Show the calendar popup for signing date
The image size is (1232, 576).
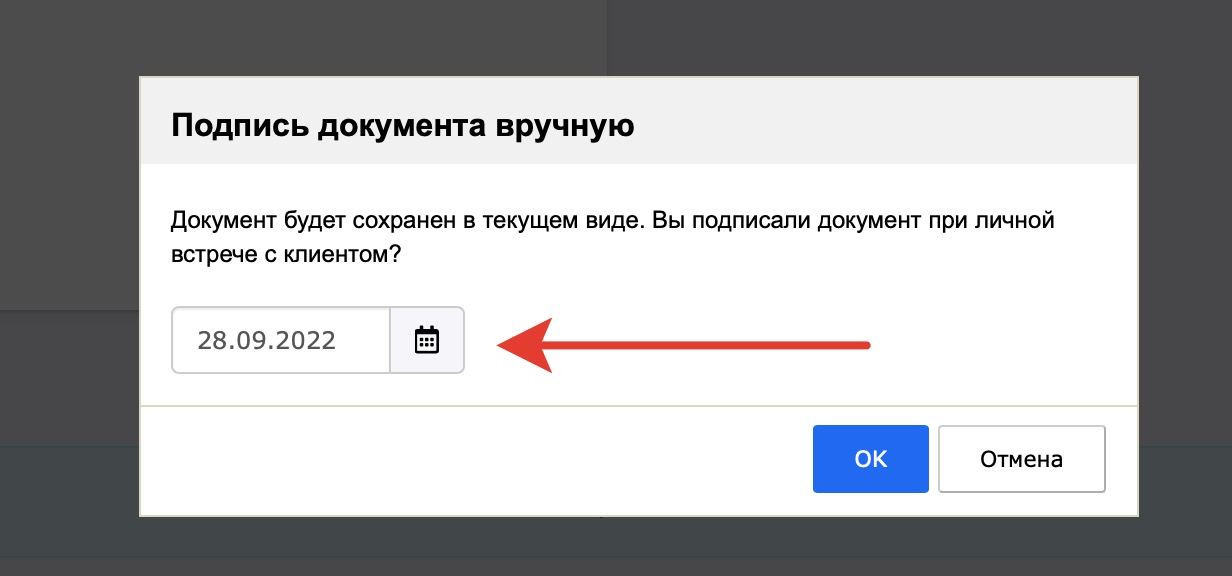[427, 340]
